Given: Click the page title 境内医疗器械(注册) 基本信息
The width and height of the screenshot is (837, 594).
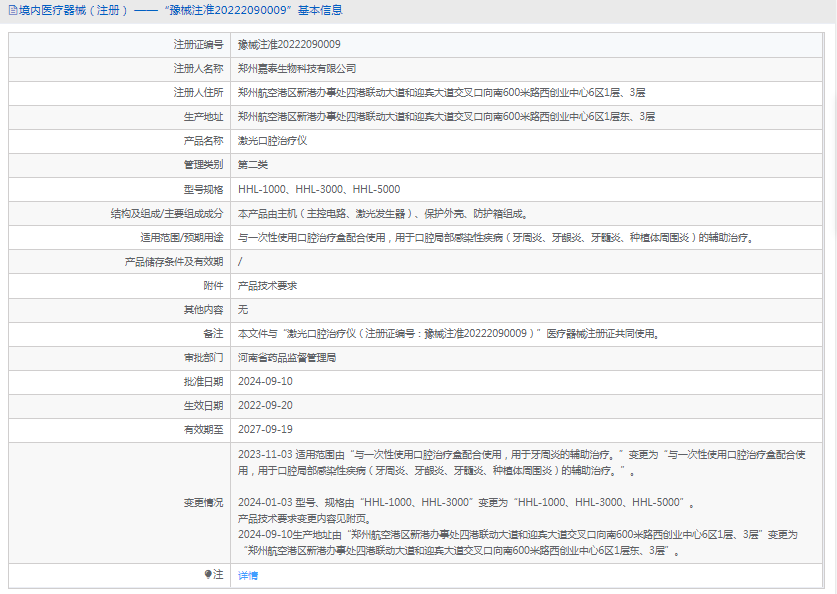Looking at the screenshot, I should pos(181,10).
